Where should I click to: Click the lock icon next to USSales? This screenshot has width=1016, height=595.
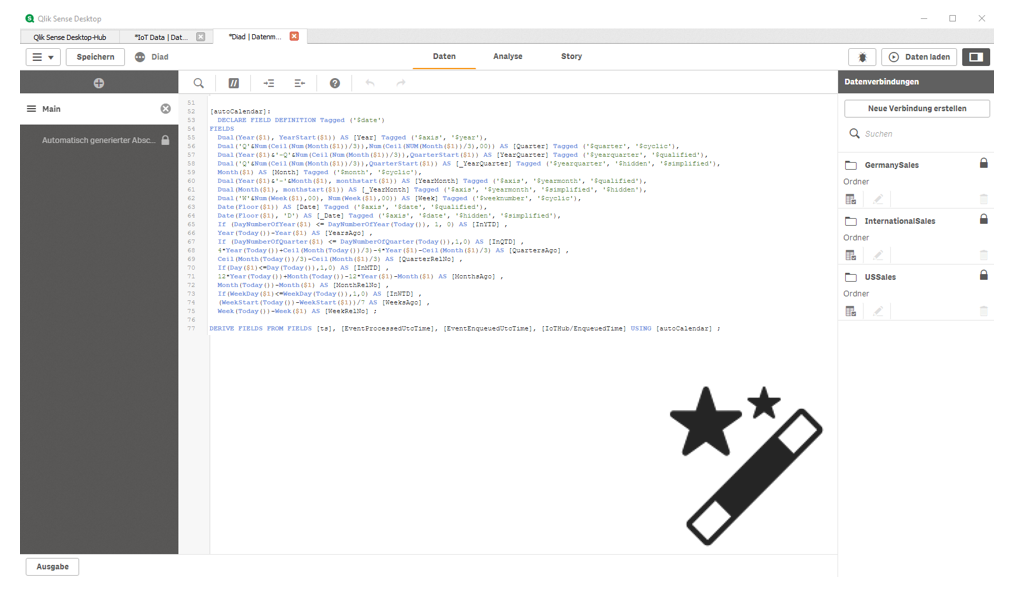point(984,275)
